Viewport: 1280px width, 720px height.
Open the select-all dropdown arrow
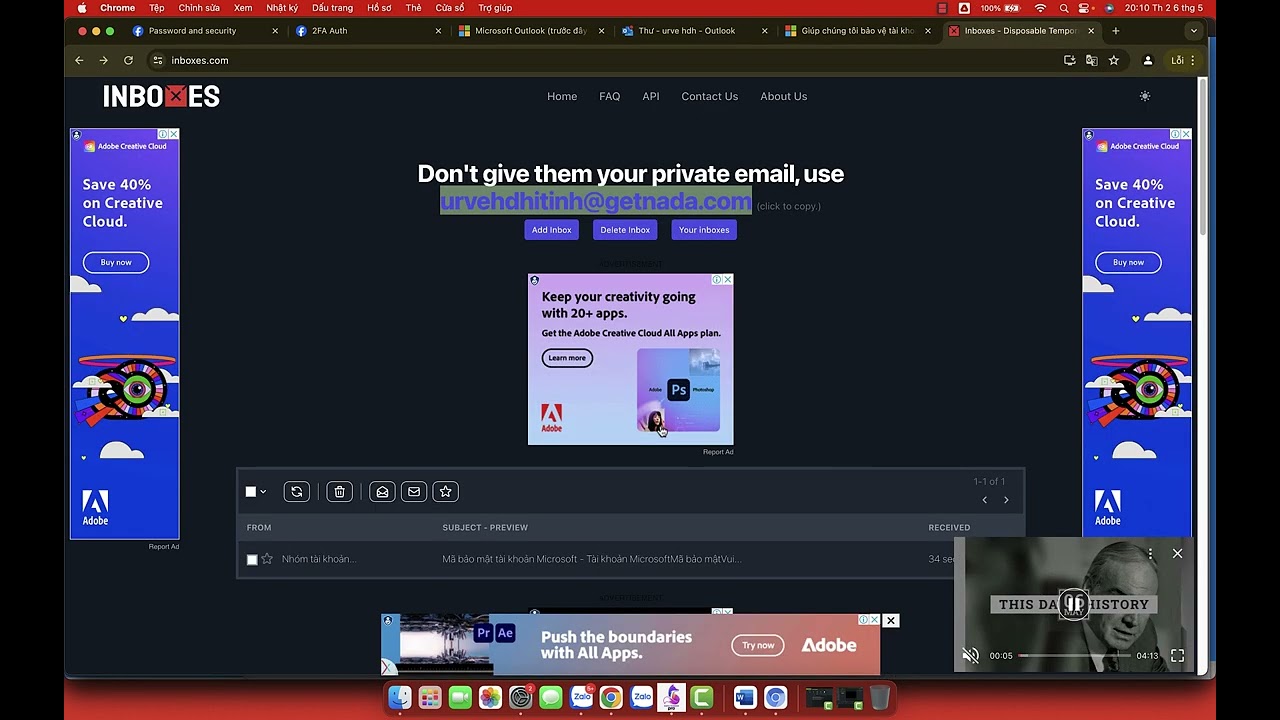pyautogui.click(x=263, y=492)
